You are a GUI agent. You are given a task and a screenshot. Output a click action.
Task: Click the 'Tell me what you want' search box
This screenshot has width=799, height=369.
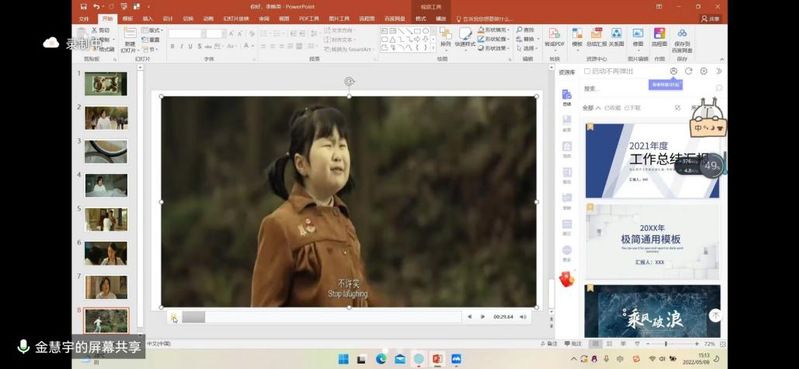coord(484,19)
